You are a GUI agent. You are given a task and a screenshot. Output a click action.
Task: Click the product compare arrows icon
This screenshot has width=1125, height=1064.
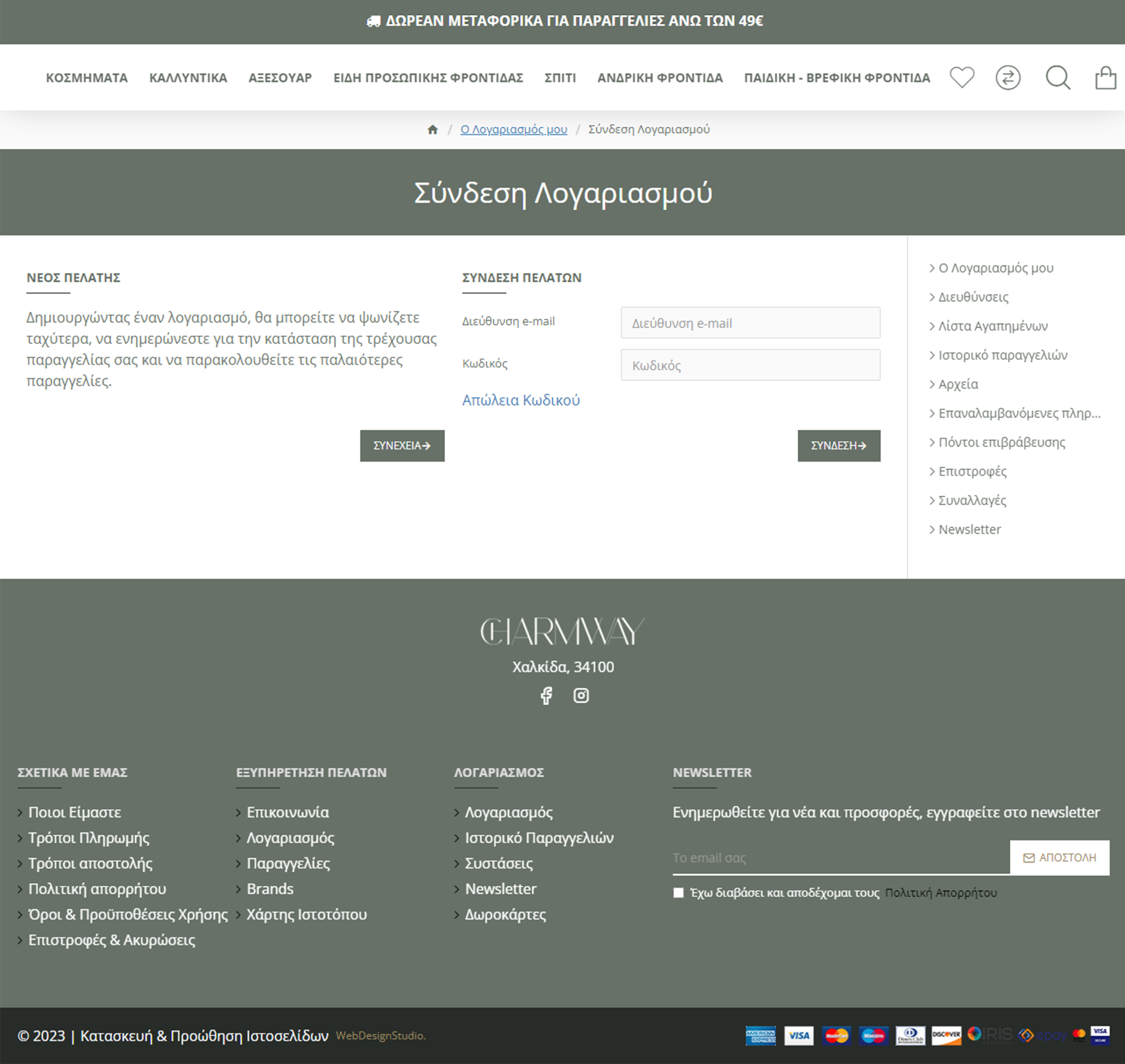[1007, 78]
